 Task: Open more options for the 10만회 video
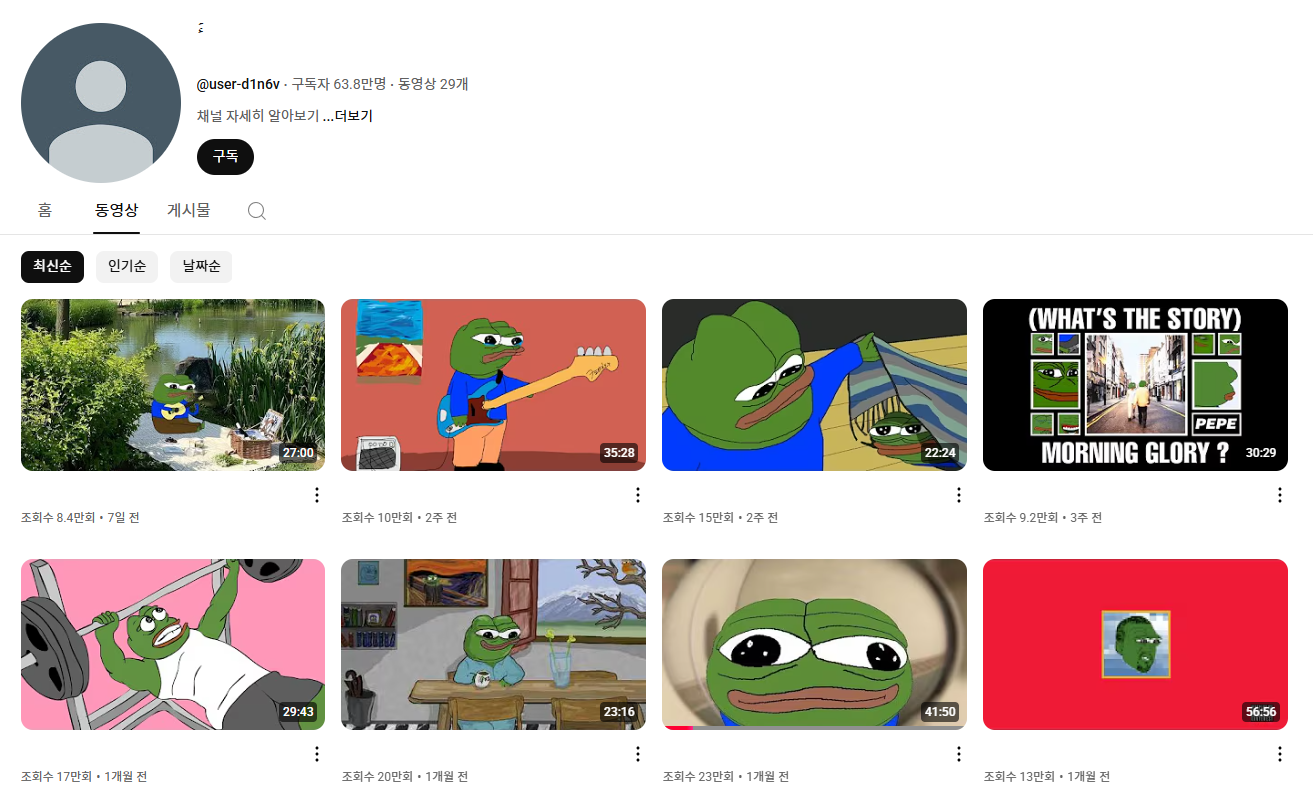(638, 495)
